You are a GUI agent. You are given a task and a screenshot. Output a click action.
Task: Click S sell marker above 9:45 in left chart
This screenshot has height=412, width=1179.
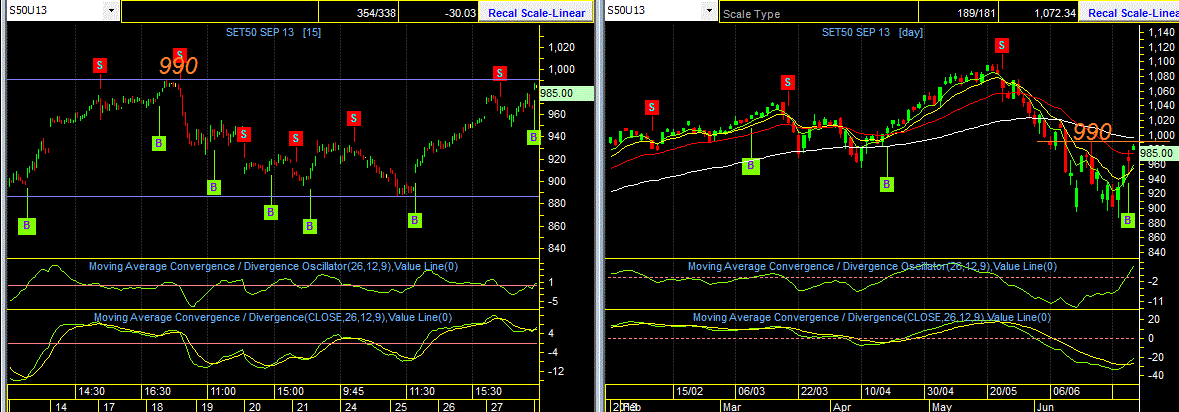353,118
